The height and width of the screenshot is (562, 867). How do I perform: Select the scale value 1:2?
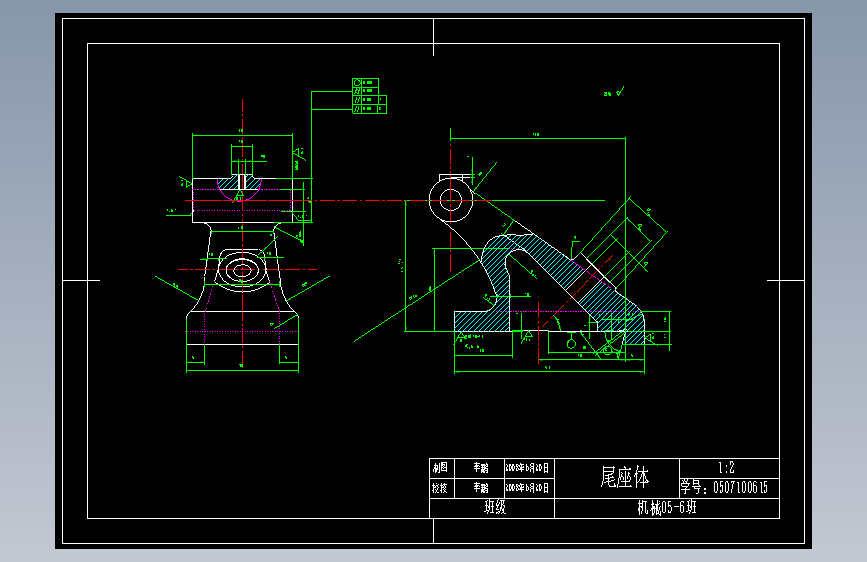[727, 468]
